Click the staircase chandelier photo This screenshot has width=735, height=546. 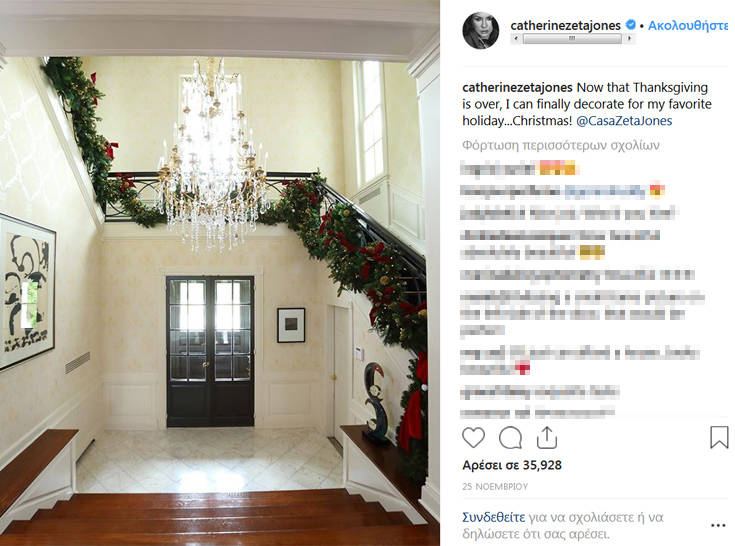coord(220,273)
